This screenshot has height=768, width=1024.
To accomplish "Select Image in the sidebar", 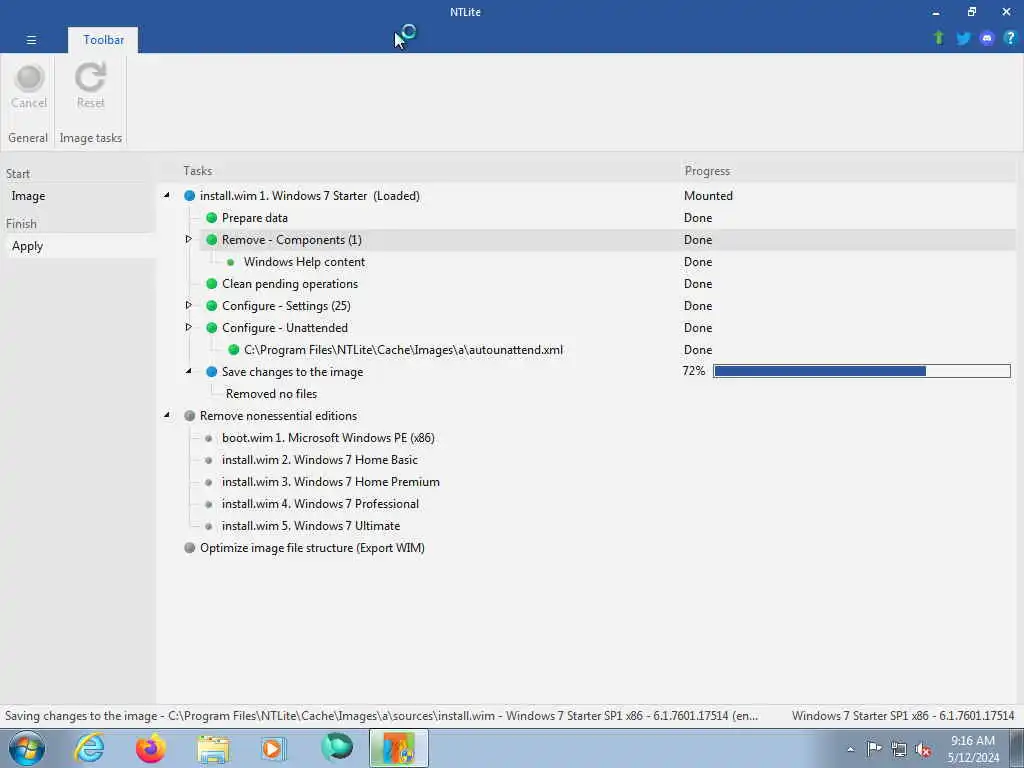I will pos(28,196).
